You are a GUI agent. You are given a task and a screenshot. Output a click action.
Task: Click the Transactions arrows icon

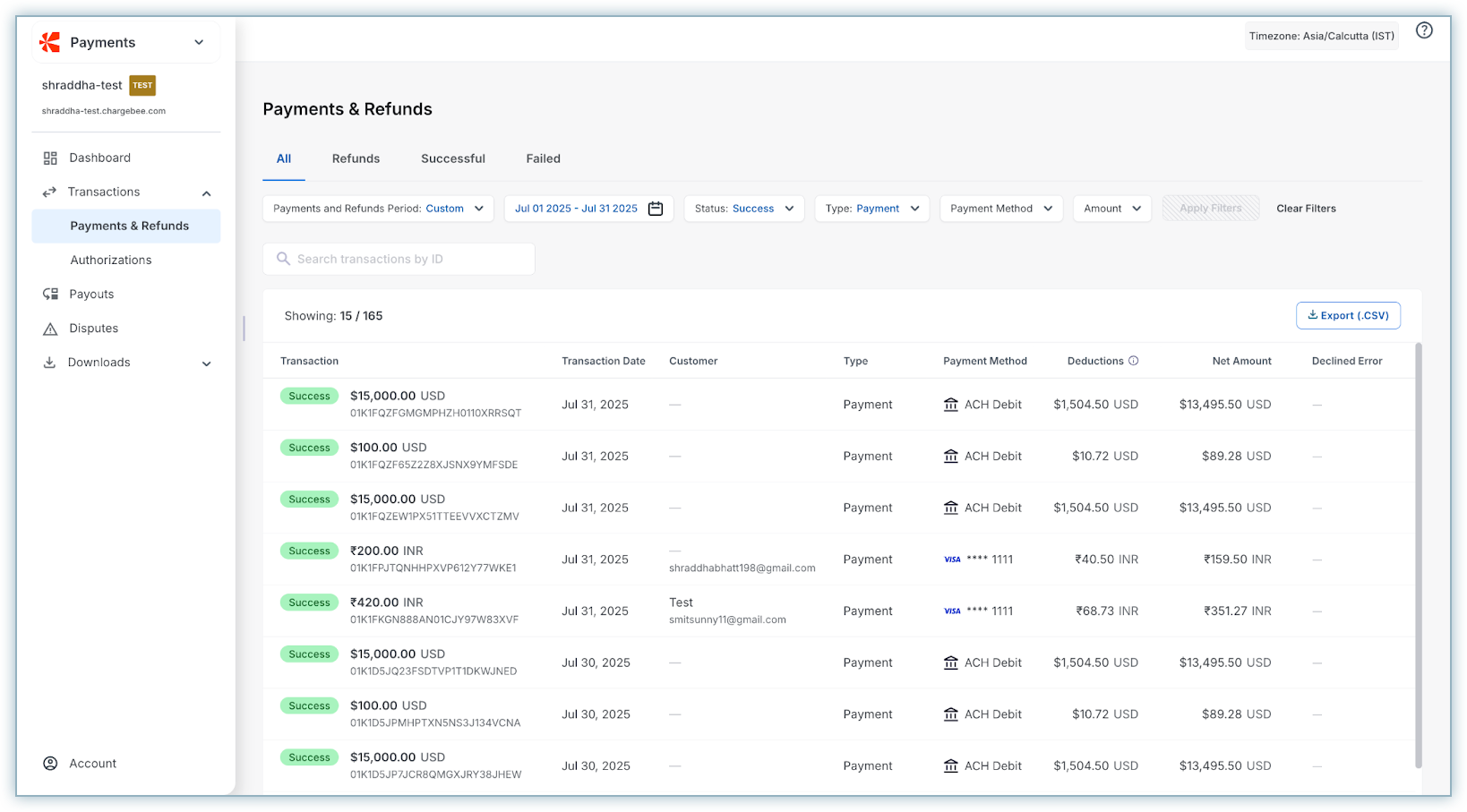[x=49, y=192]
